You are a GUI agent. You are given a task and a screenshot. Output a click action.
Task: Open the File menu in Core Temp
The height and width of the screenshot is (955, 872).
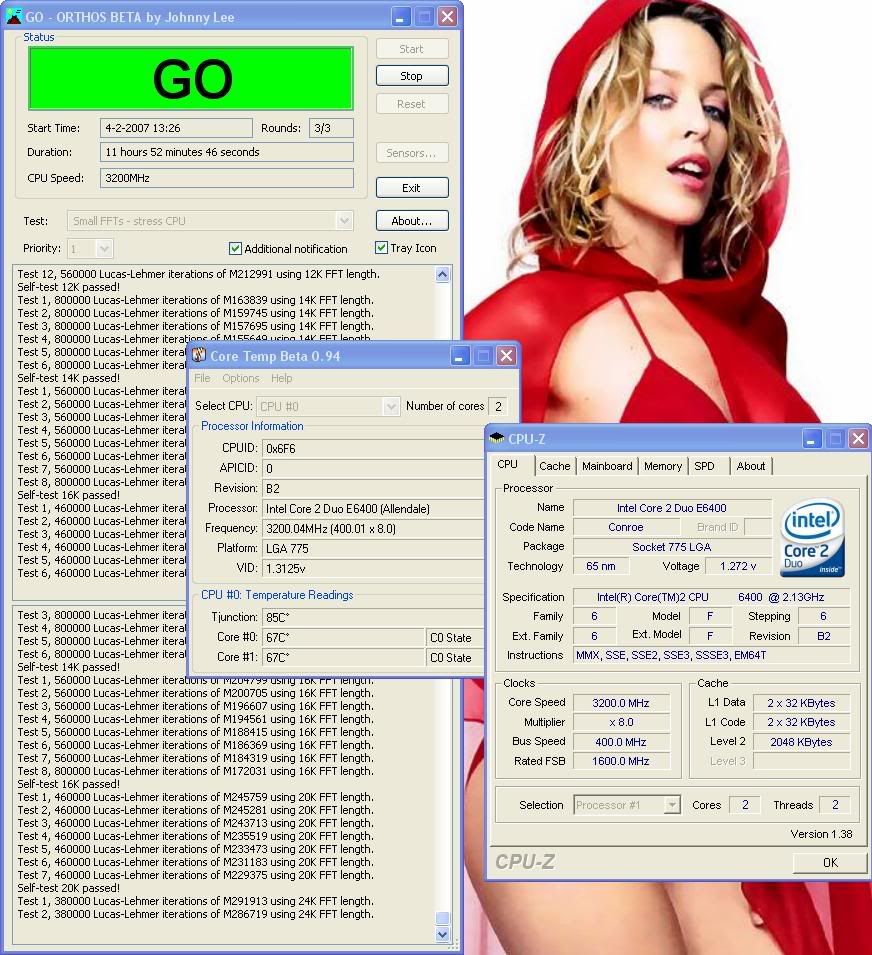tap(202, 378)
